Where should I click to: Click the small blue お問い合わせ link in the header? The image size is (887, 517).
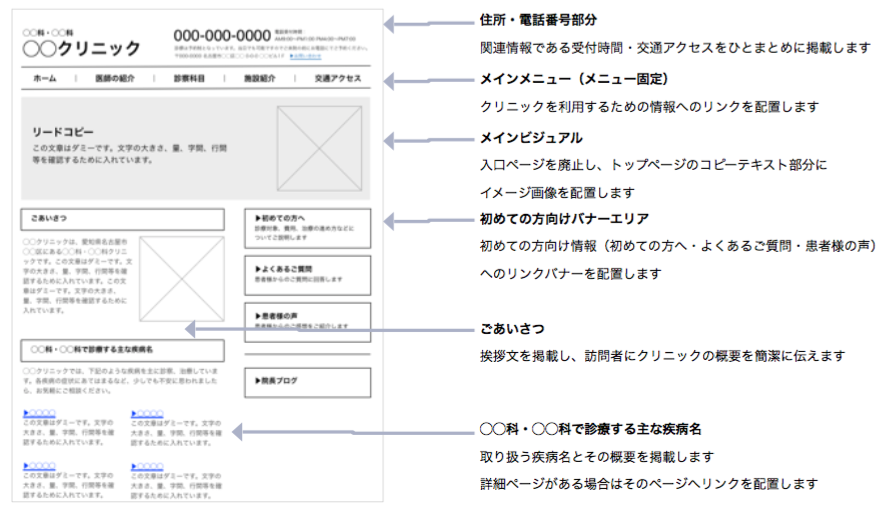[305, 56]
